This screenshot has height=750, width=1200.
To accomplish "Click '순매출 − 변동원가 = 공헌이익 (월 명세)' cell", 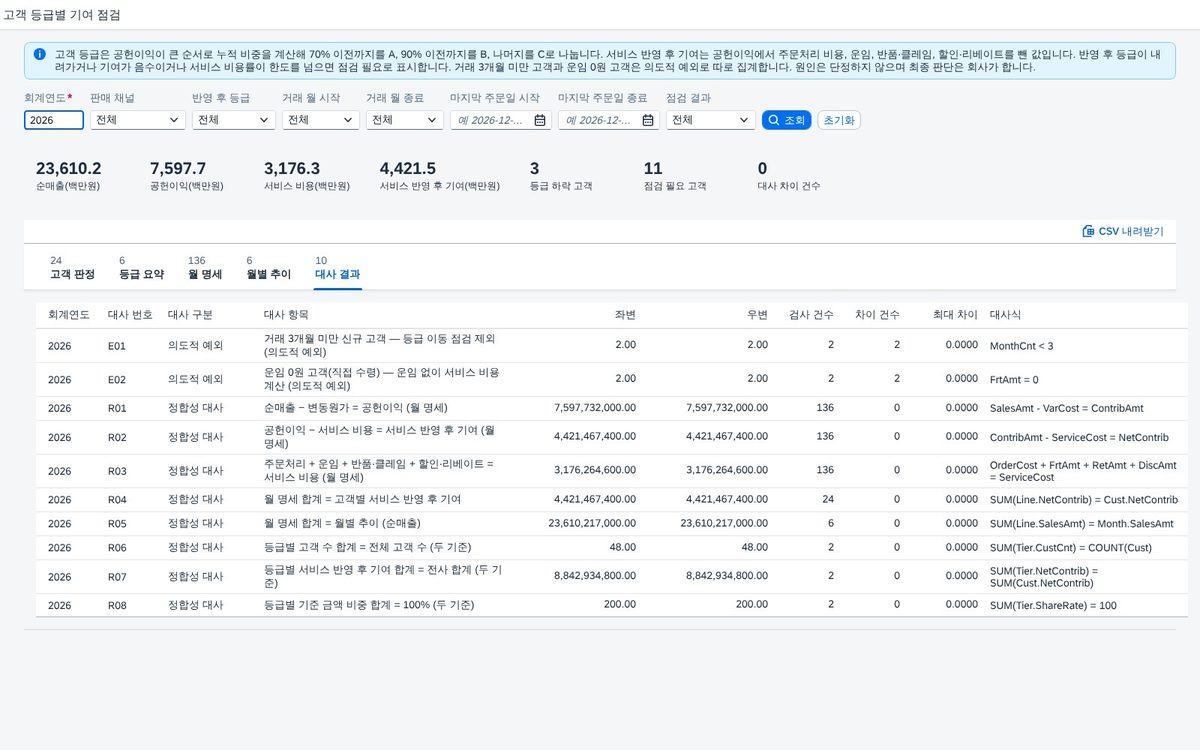I will coord(355,408).
